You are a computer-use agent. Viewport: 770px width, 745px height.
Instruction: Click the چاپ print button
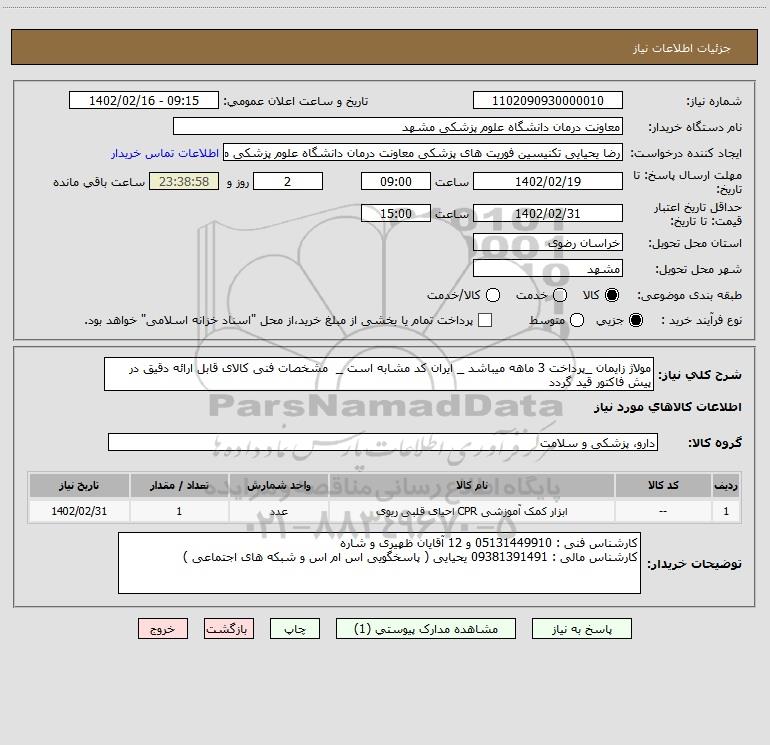click(295, 629)
